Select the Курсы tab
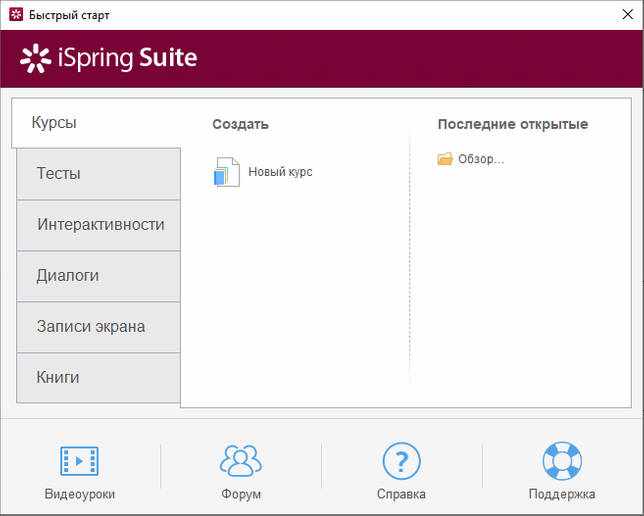 point(96,123)
